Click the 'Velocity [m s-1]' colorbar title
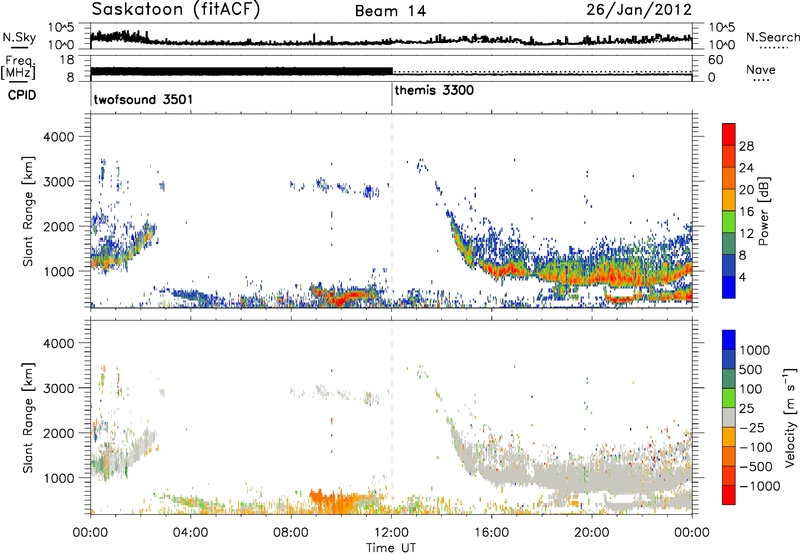Viewport: 800px width, 554px height. coord(790,416)
